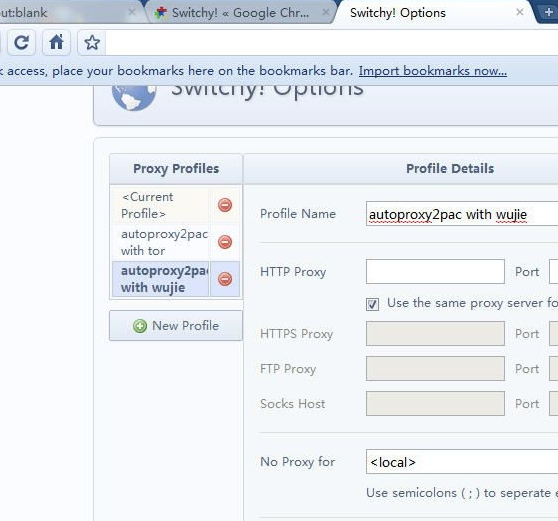Viewport: 558px width, 521px height.
Task: Open Import bookmarks now link
Action: tap(433, 71)
